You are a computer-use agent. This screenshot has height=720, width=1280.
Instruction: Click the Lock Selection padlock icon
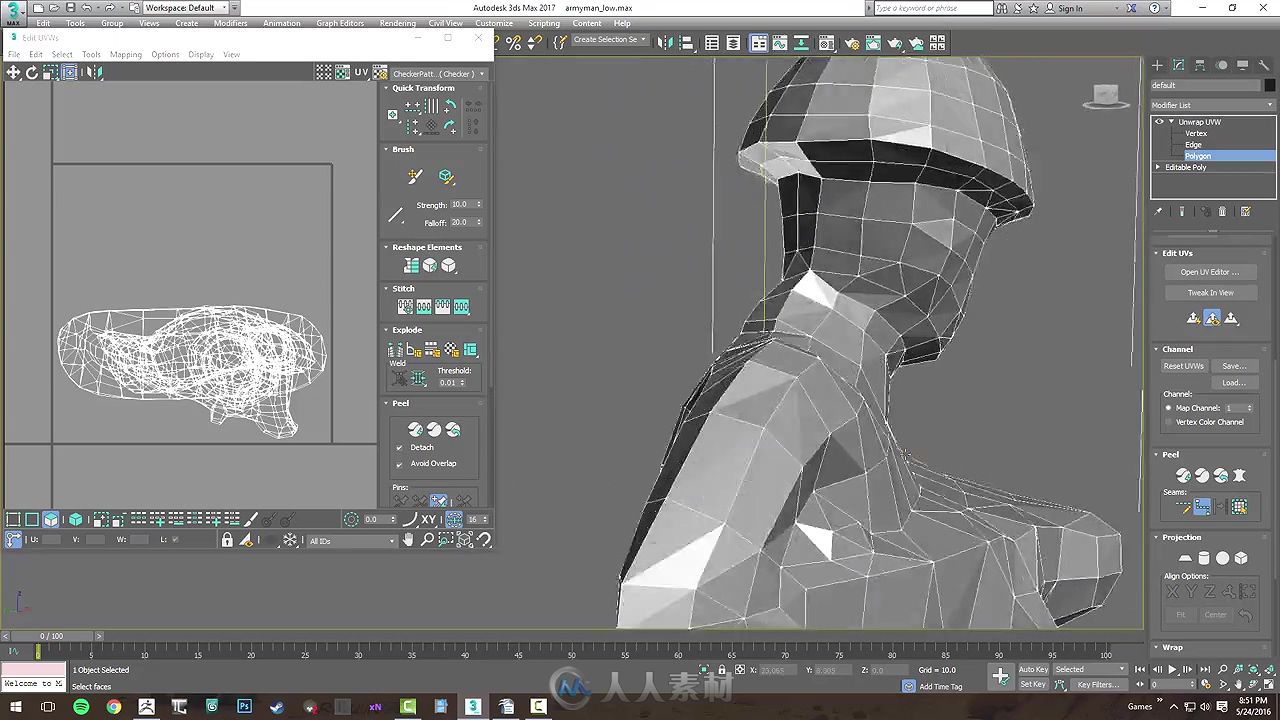[227, 540]
